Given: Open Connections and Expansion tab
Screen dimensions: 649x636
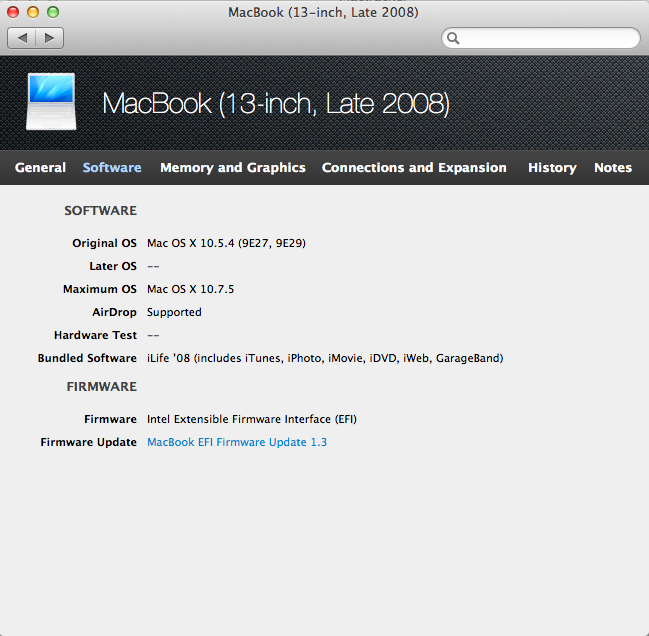Looking at the screenshot, I should click(x=414, y=168).
